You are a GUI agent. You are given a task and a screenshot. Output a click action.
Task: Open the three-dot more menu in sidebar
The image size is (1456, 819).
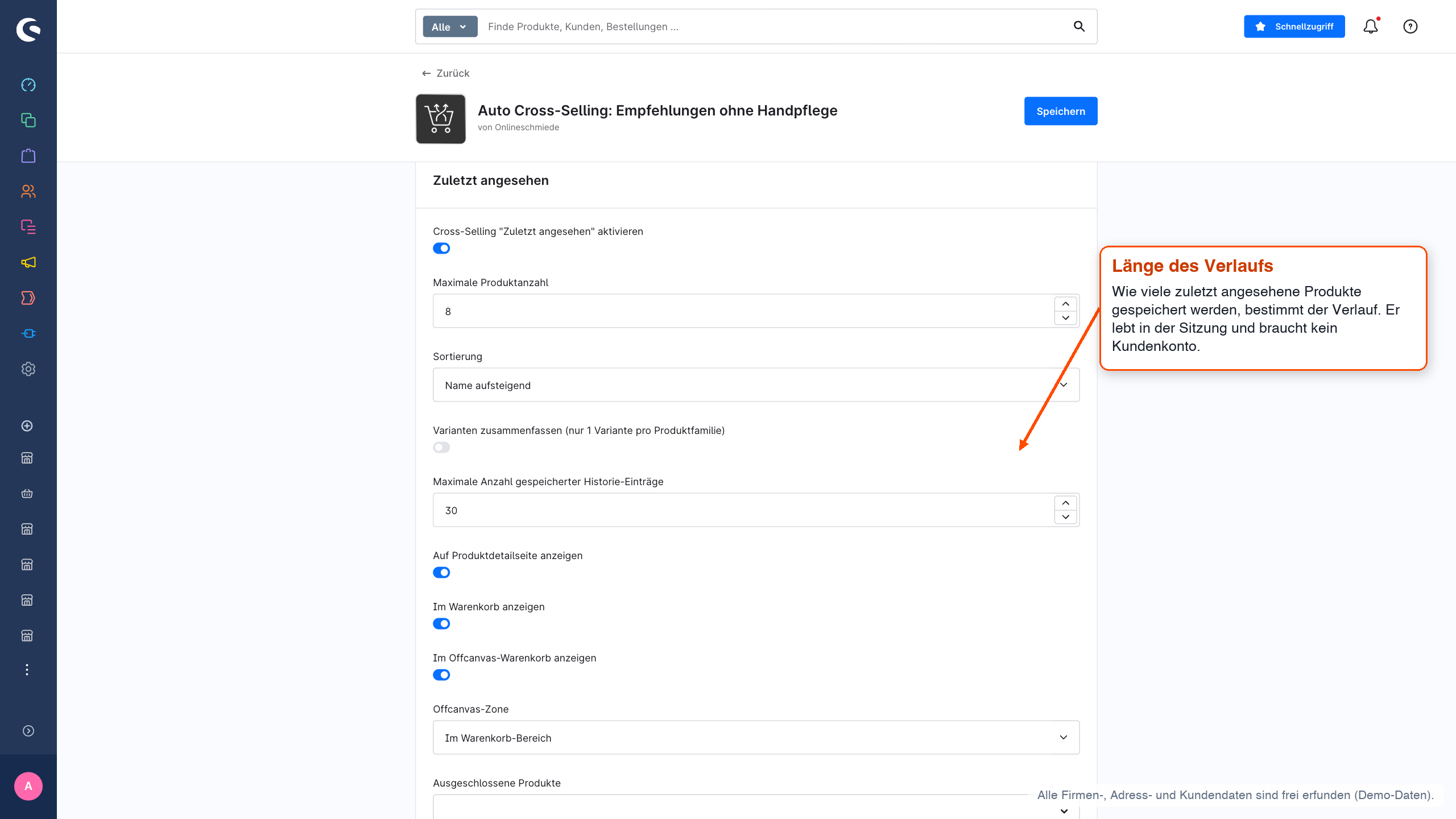[27, 670]
